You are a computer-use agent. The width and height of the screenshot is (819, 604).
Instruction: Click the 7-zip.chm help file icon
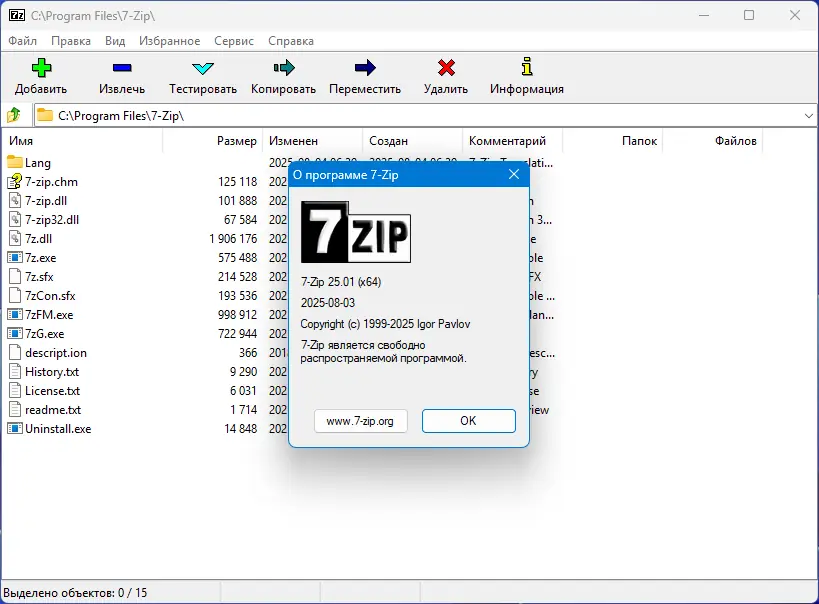tap(15, 181)
